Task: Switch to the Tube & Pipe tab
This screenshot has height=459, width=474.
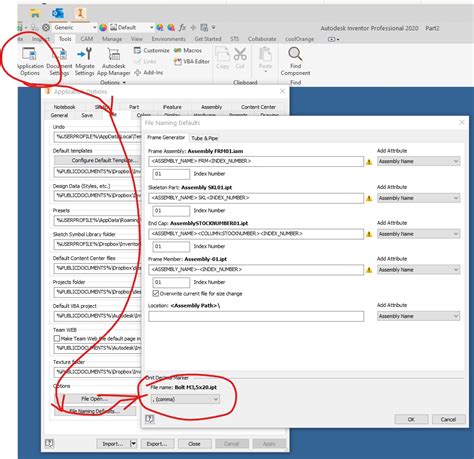Action: click(x=205, y=138)
